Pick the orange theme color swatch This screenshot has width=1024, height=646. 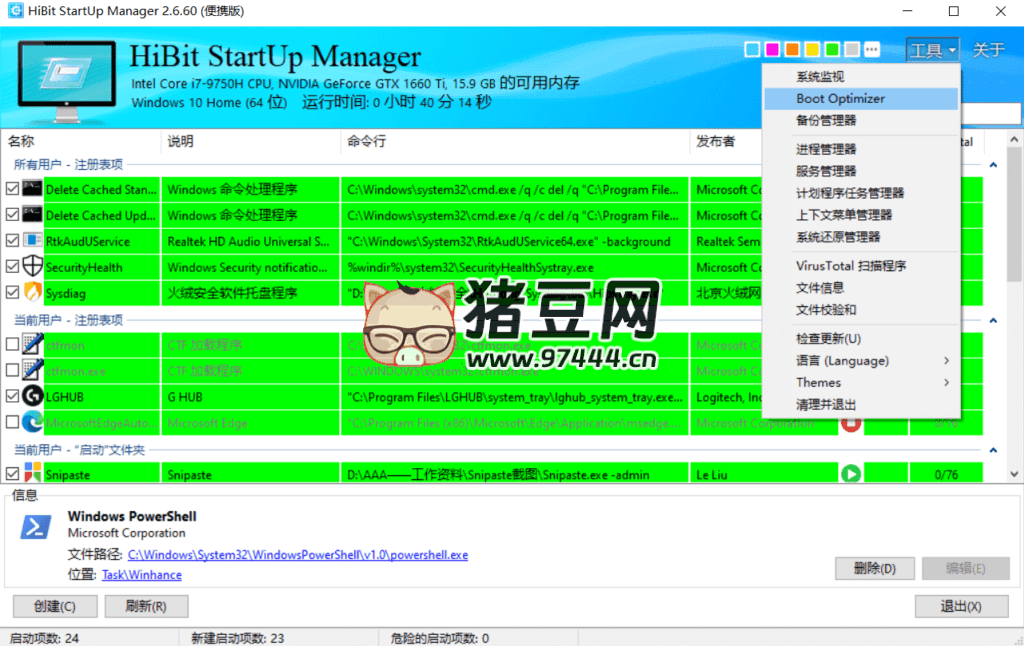(792, 50)
